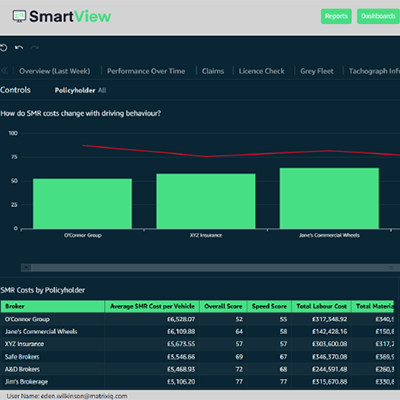Click the £5,673.55 cost value

(x=181, y=344)
